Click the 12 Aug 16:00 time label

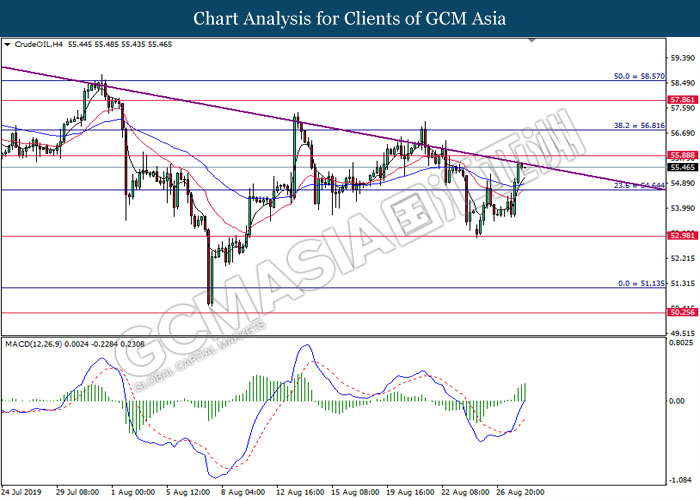click(300, 492)
